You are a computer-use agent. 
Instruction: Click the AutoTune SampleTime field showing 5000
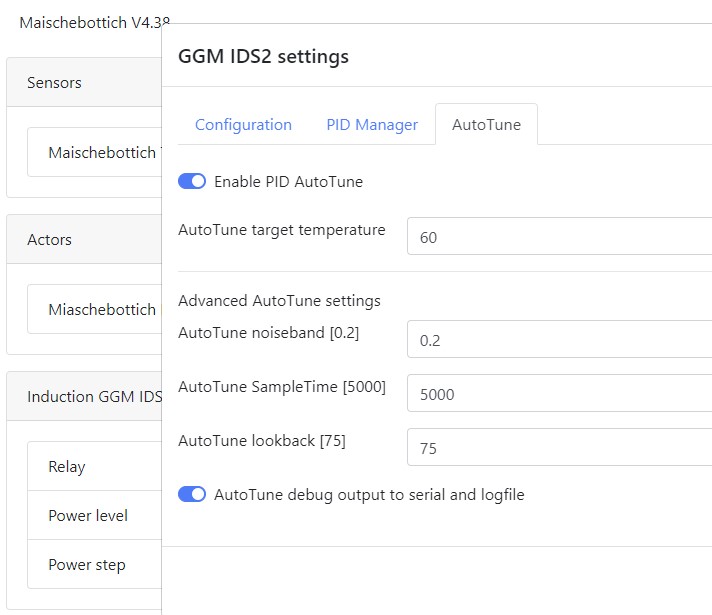[x=560, y=394]
